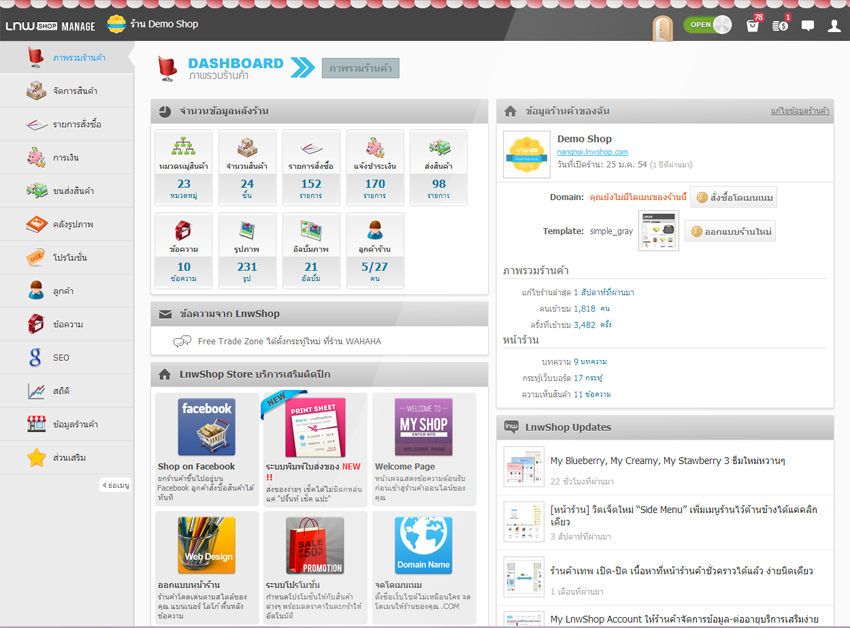Viewport: 850px width, 628px height.
Task: Open visitor count 1,818 link
Action: click(x=591, y=309)
